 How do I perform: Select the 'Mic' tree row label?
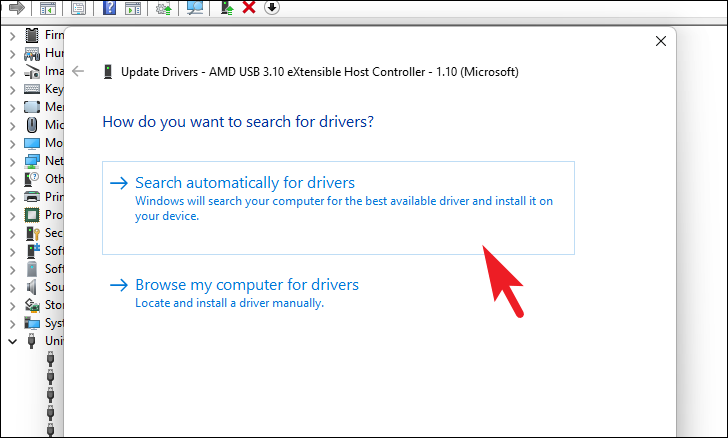point(54,125)
